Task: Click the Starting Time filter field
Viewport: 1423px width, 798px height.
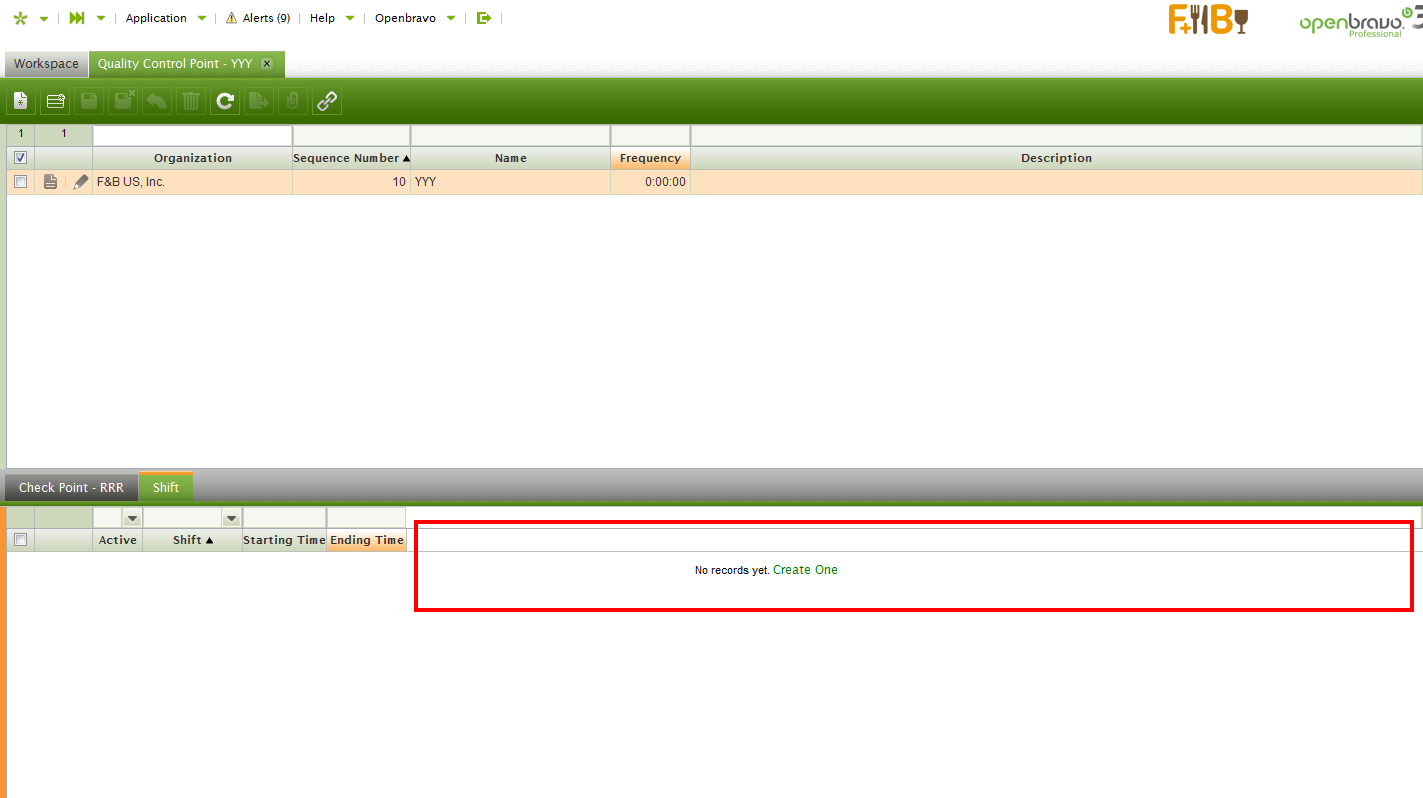Action: pyautogui.click(x=284, y=518)
